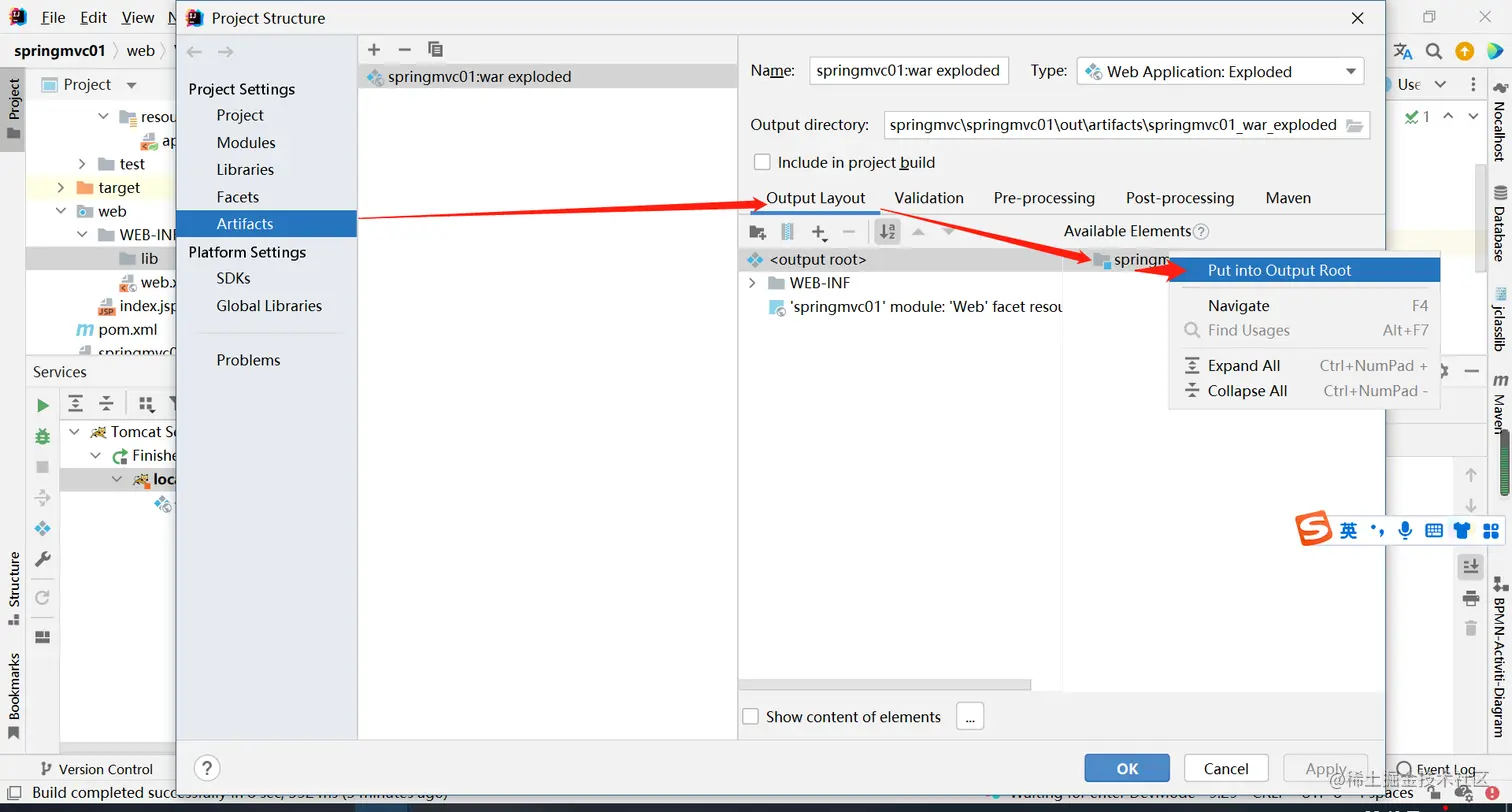This screenshot has width=1512, height=812.
Task: Click the OK button
Action: point(1127,768)
